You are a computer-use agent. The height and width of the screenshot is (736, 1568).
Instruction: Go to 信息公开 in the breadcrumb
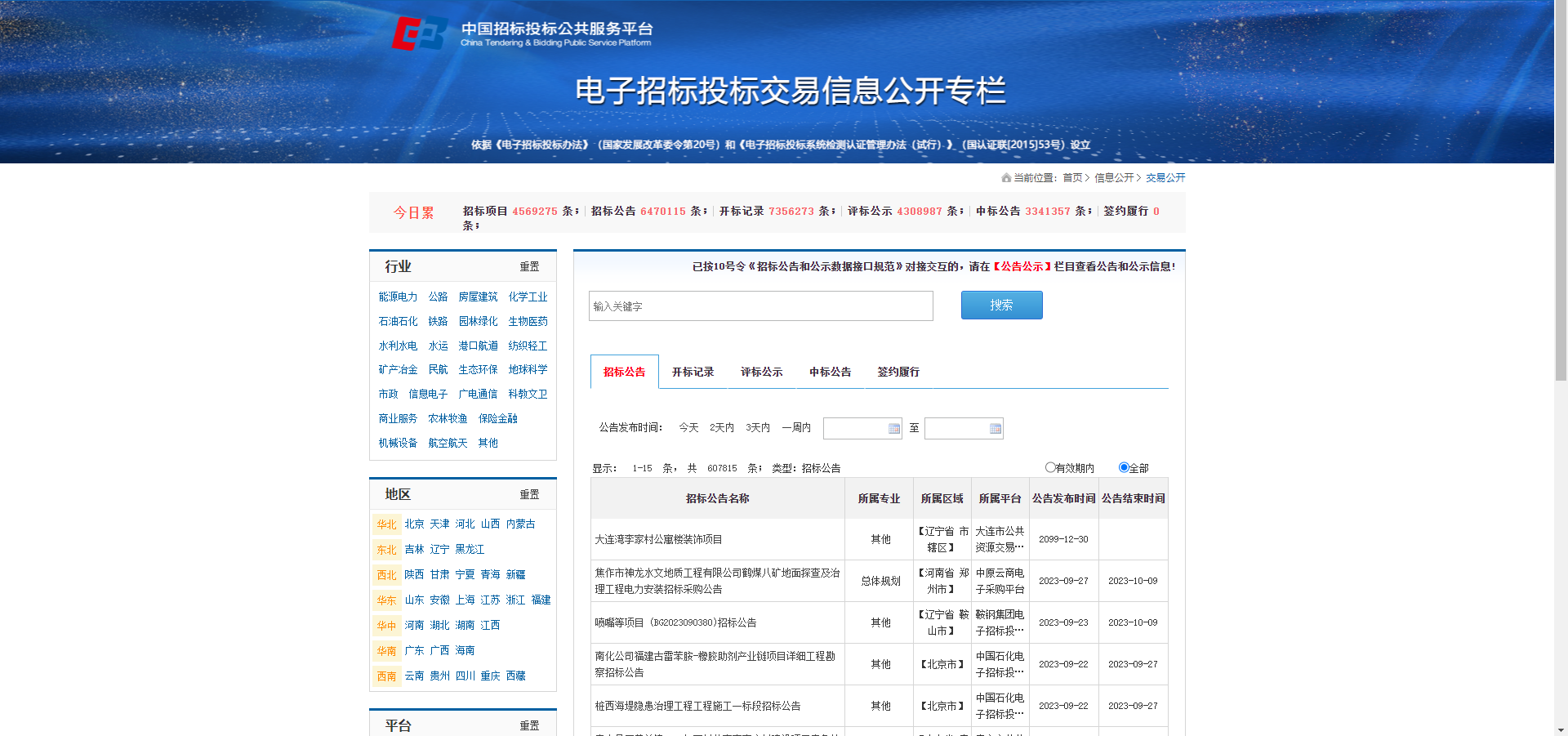pyautogui.click(x=1114, y=177)
